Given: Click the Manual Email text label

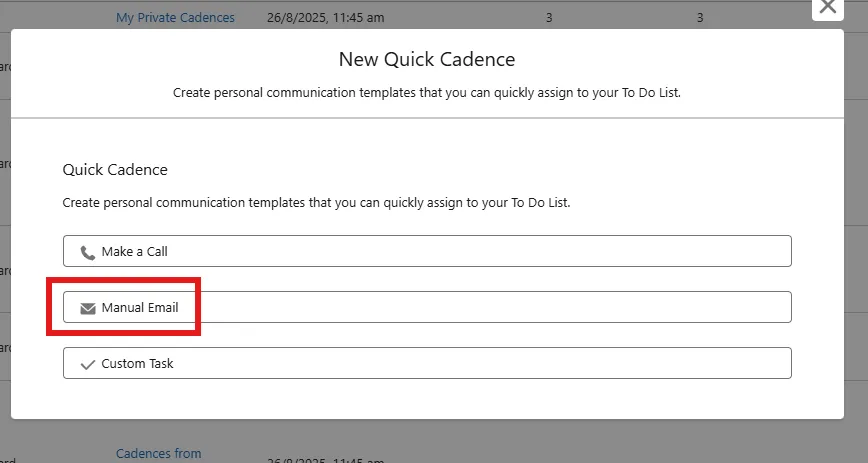Looking at the screenshot, I should click(x=140, y=308).
